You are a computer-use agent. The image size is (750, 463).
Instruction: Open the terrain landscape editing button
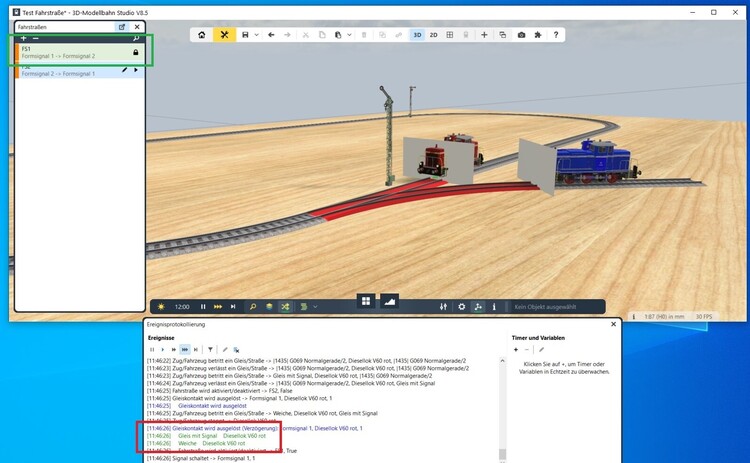coord(390,301)
